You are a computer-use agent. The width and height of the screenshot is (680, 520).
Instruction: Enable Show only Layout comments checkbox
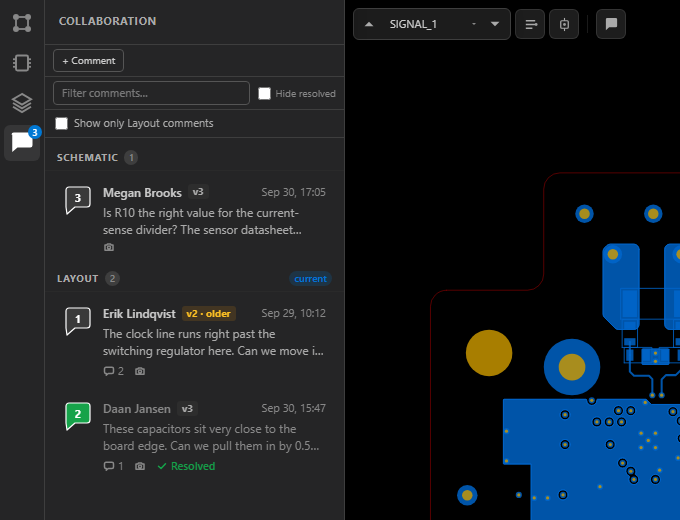click(x=62, y=123)
